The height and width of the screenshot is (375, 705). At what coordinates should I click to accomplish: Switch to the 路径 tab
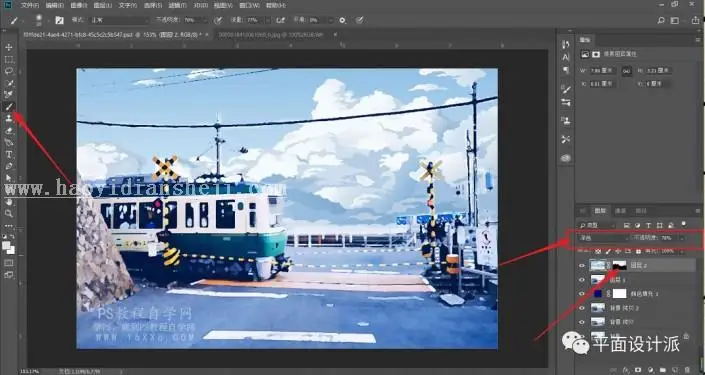tap(641, 210)
